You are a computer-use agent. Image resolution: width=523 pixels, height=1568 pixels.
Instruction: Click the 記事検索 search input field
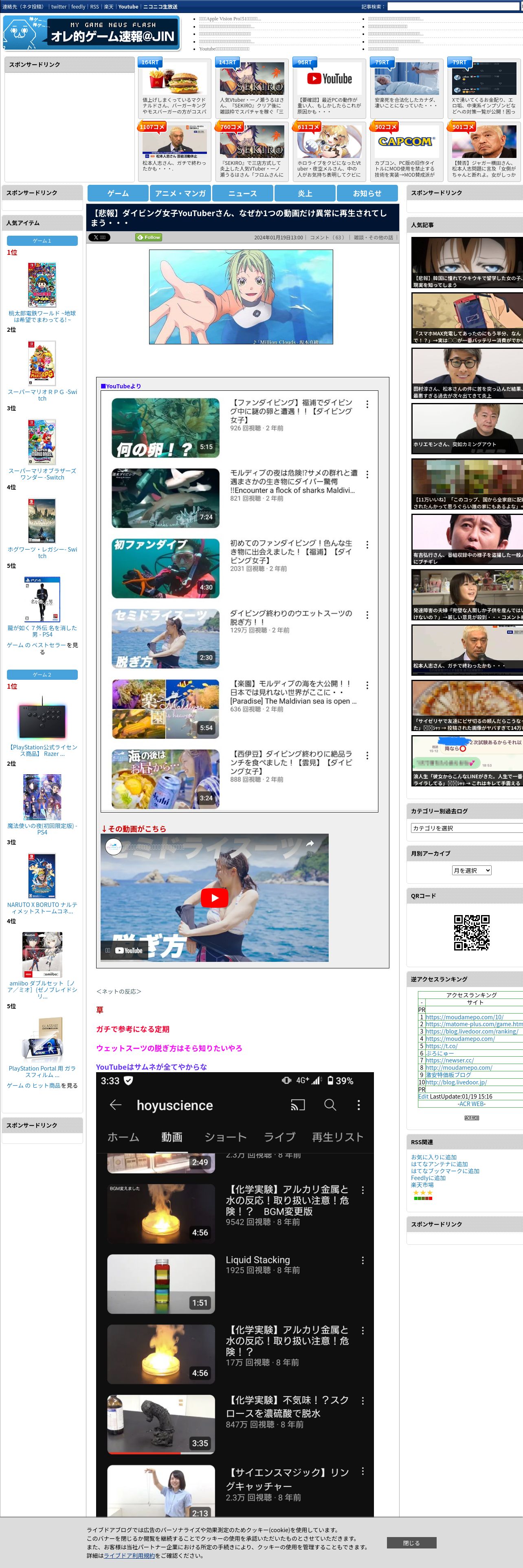454,6
